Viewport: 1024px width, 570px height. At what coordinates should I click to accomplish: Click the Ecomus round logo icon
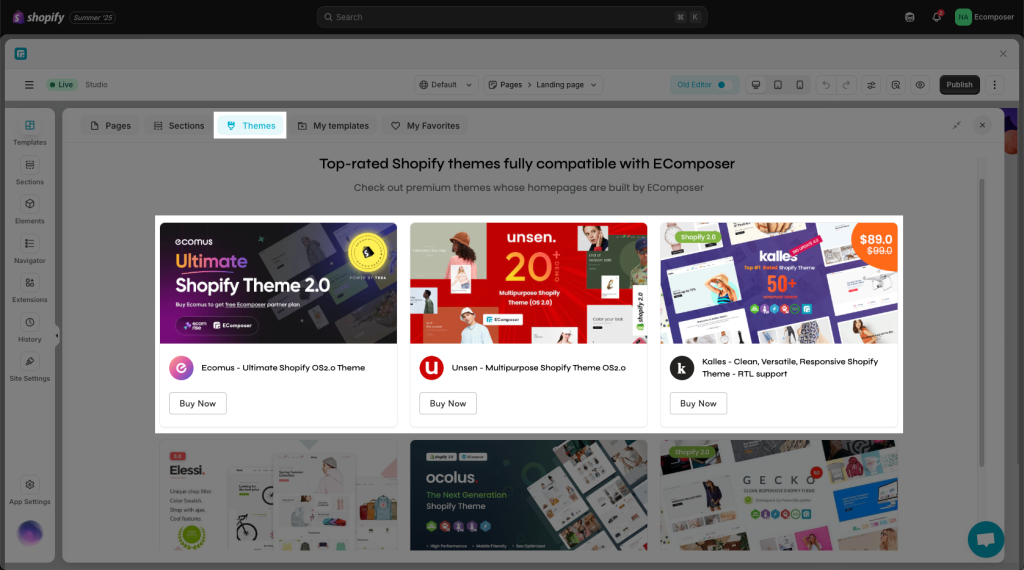181,368
